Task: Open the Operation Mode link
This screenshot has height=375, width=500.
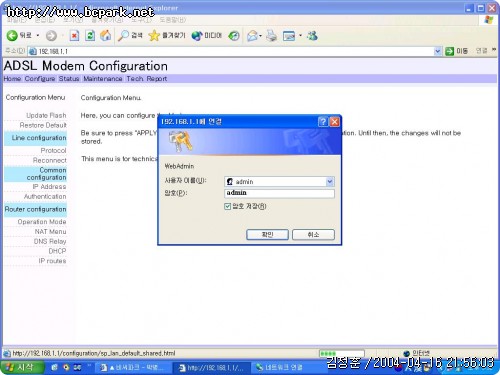Action: [42, 222]
